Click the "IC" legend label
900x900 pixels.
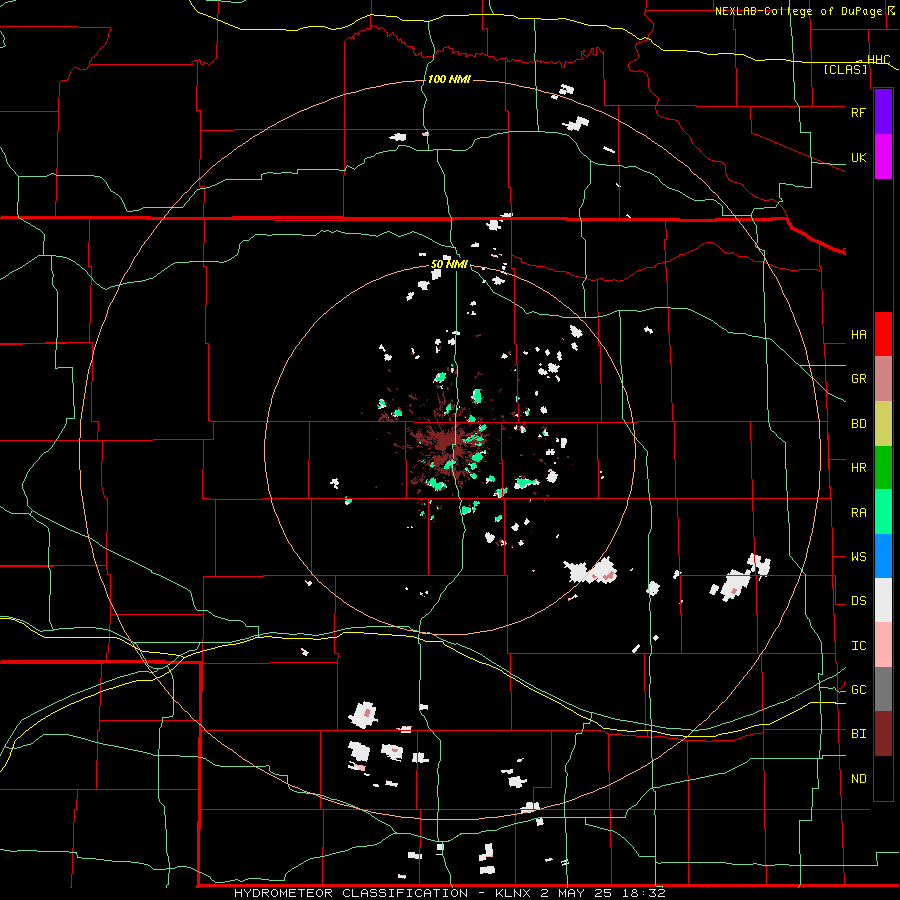pos(858,645)
